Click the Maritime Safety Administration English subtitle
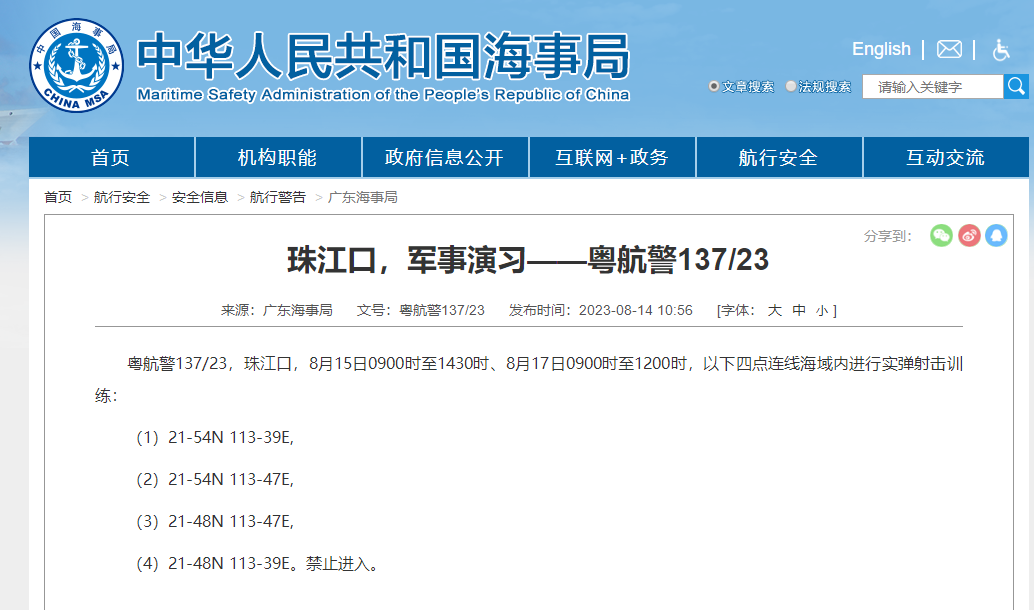The width and height of the screenshot is (1034, 610). (x=383, y=95)
